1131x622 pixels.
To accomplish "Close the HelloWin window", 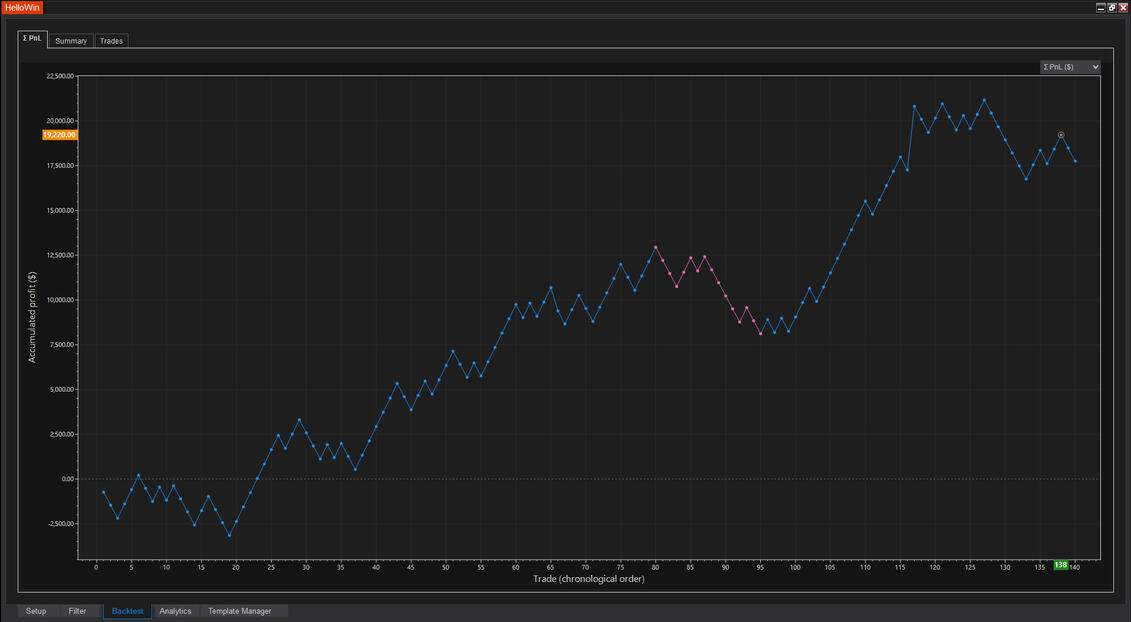I will point(1123,7).
